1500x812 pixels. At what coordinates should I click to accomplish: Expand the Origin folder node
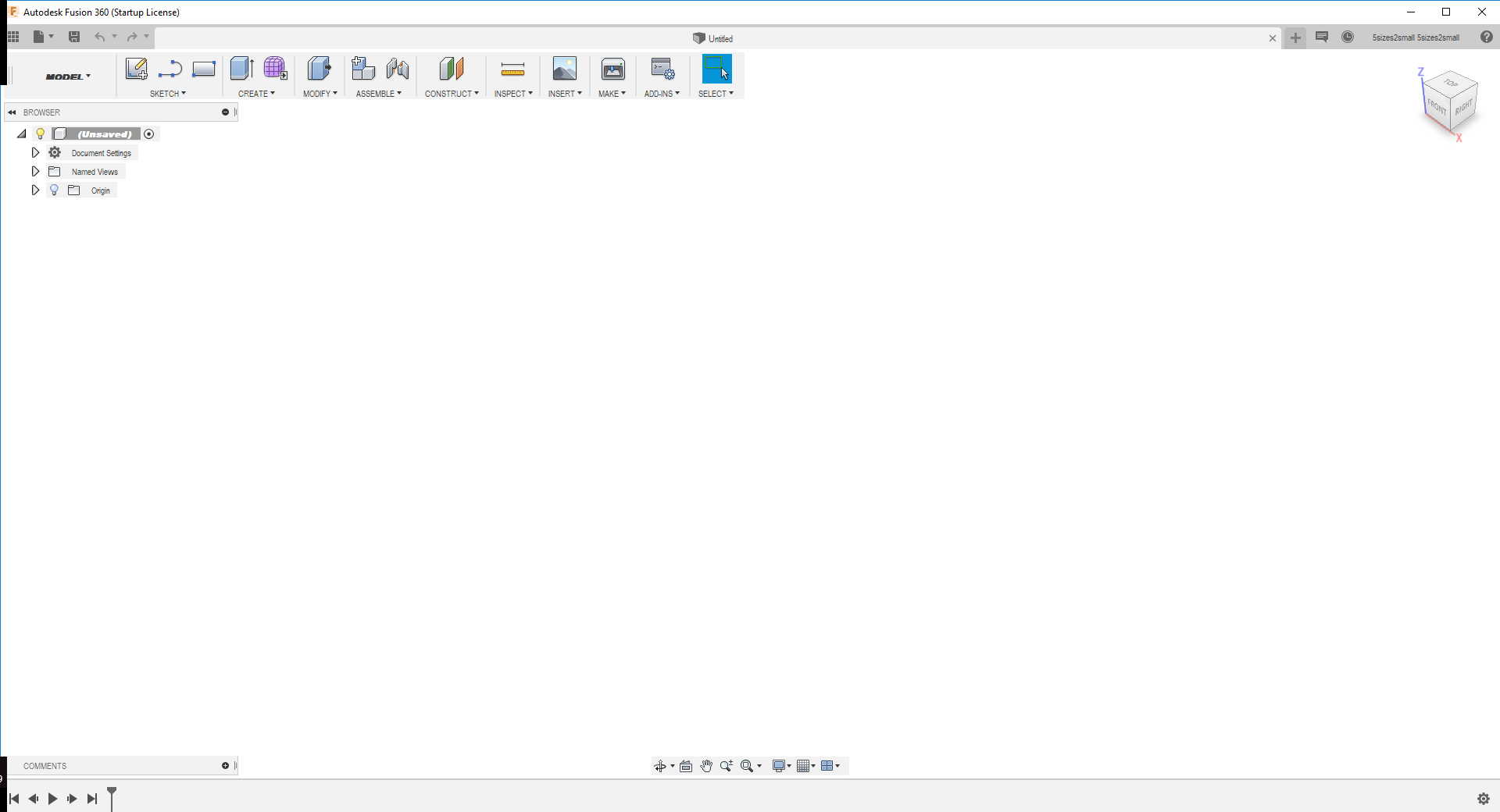tap(35, 190)
